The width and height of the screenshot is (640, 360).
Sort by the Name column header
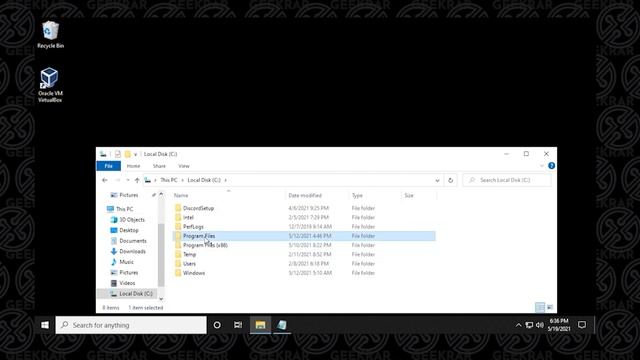(229, 196)
